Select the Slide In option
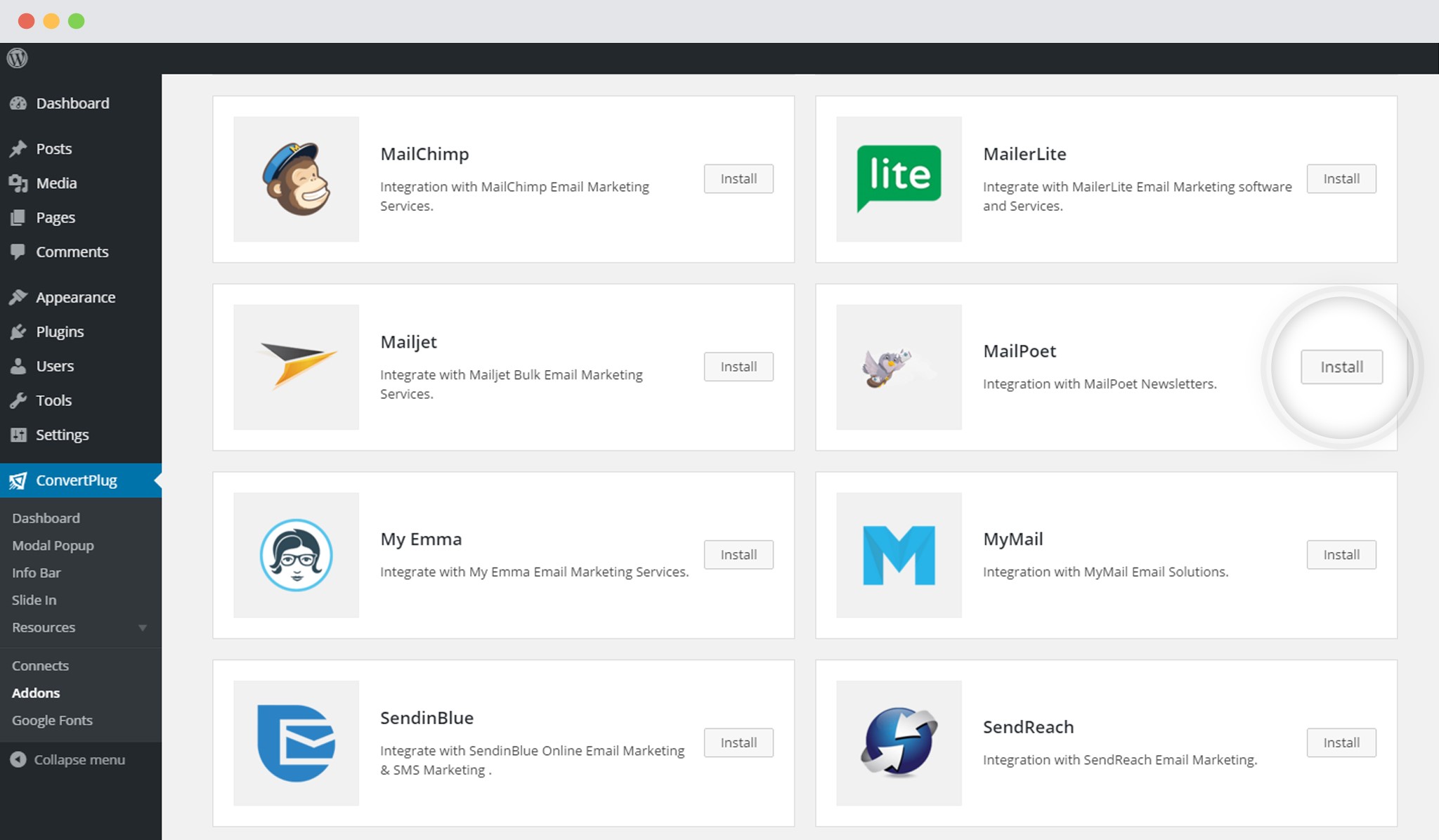 [x=32, y=599]
